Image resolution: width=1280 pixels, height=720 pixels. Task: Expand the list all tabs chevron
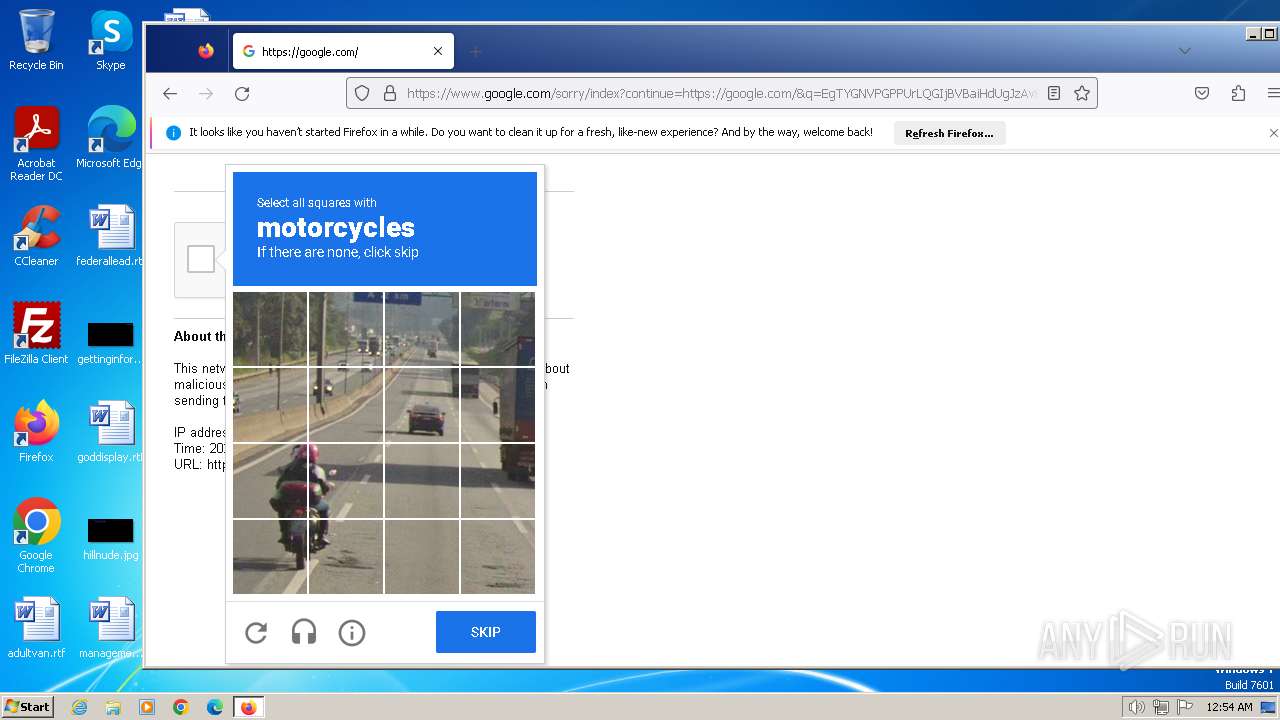coord(1185,51)
